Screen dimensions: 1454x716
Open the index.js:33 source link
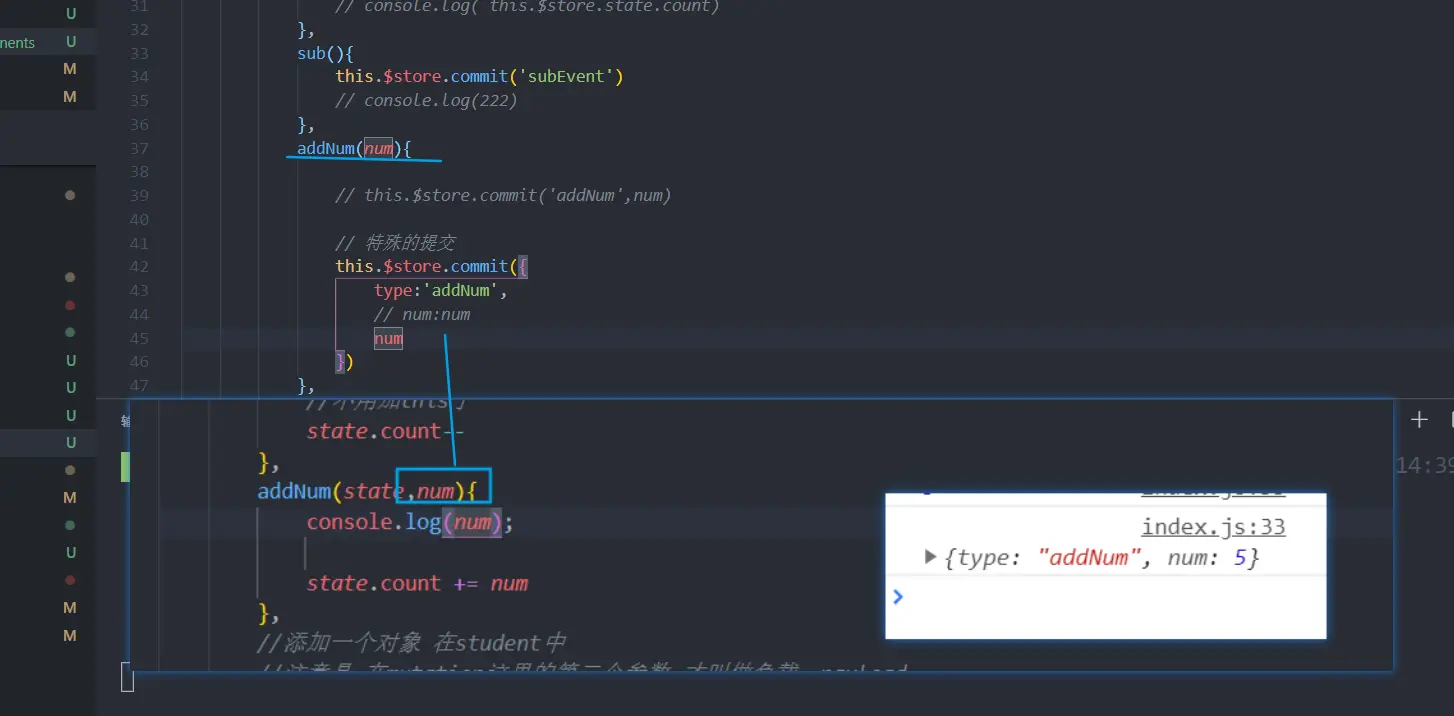tap(1213, 527)
